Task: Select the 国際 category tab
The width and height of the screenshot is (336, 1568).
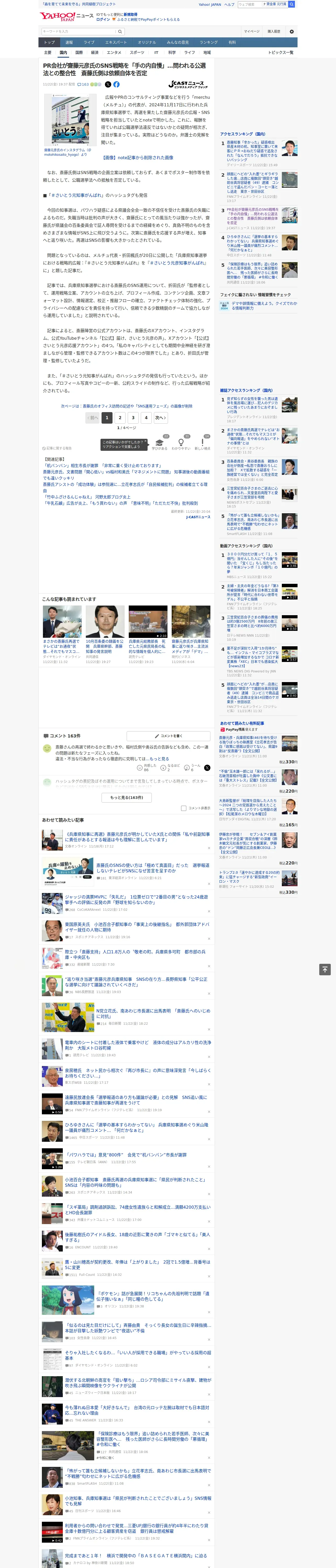Action: click(x=79, y=52)
